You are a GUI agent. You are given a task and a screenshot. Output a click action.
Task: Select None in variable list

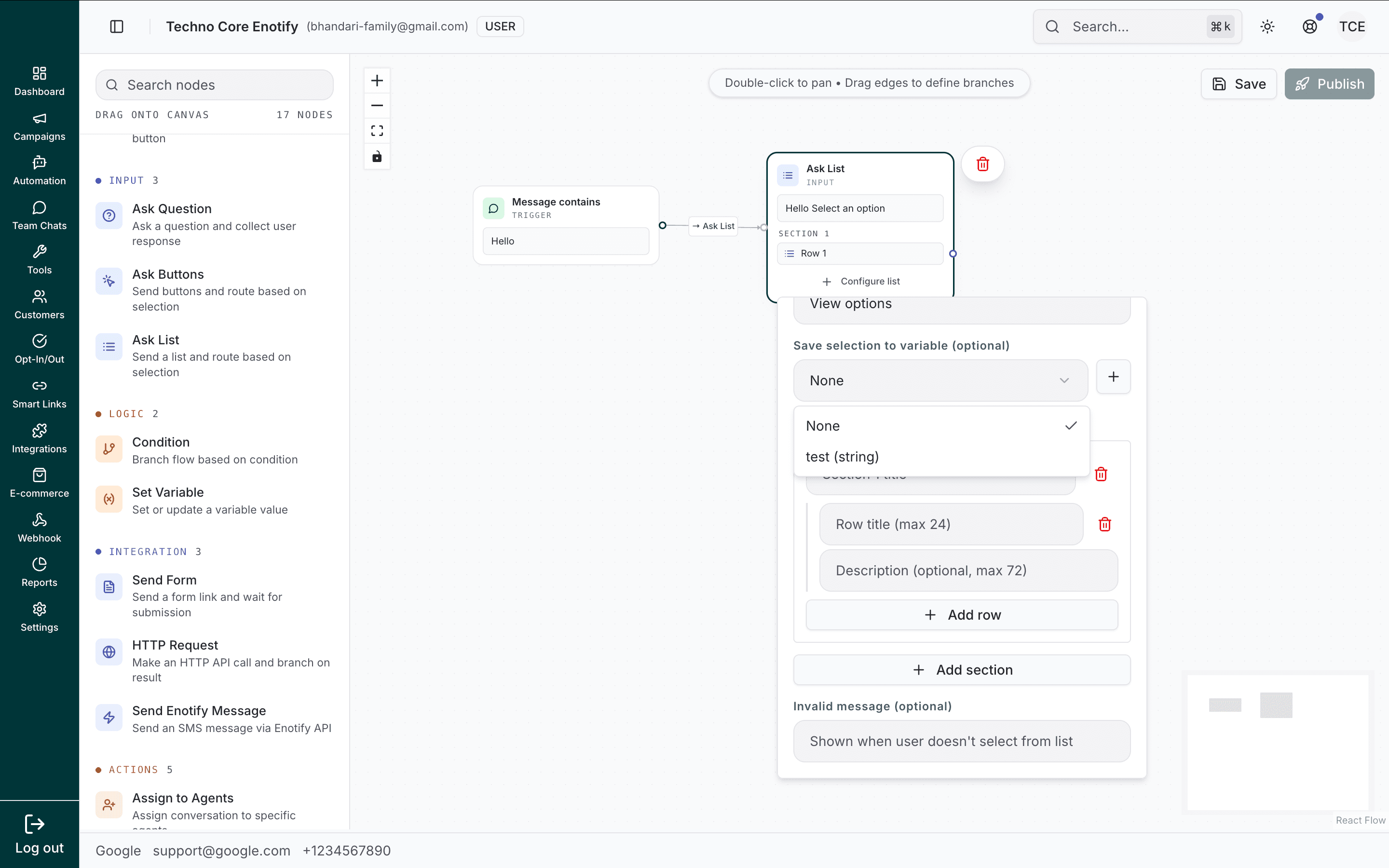pos(941,426)
